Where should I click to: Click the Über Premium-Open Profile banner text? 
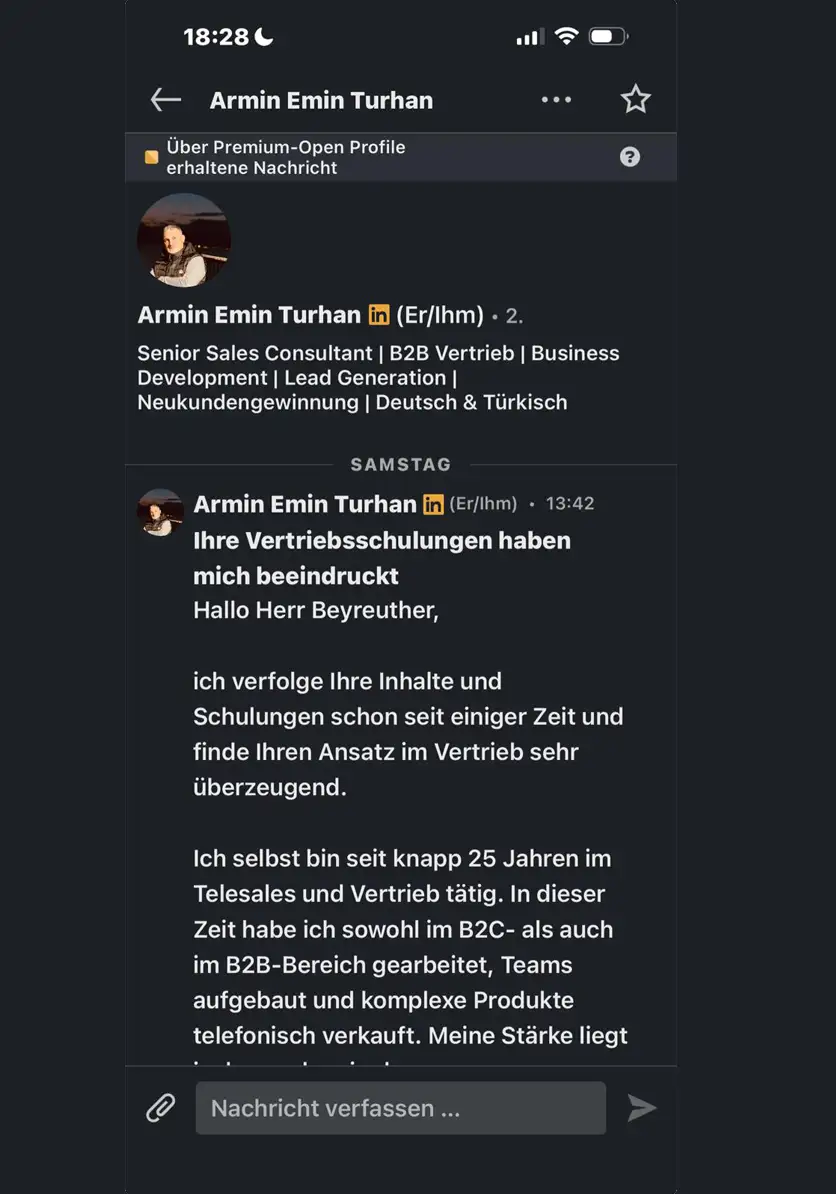[x=286, y=157]
